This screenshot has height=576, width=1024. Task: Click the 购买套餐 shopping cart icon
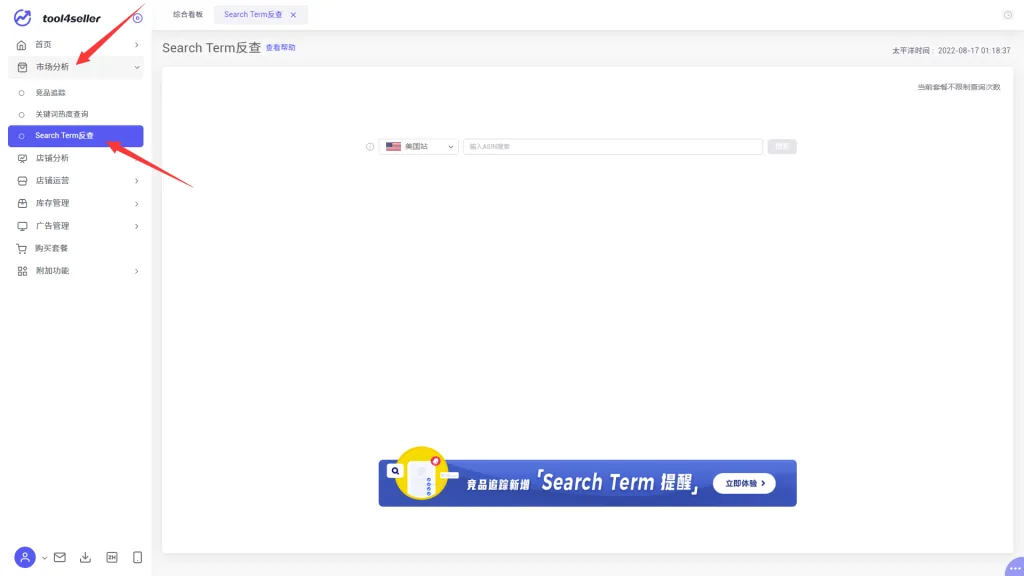(22, 249)
